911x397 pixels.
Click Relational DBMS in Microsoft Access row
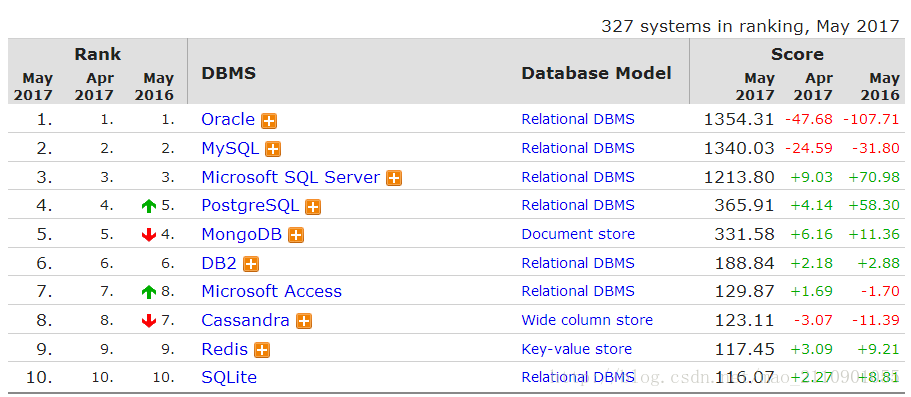coord(578,291)
